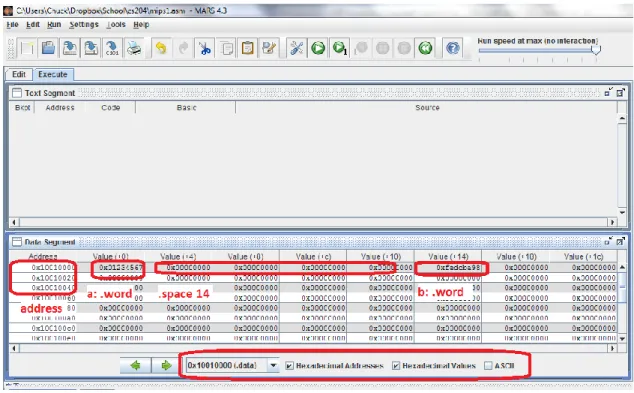634x393 pixels.
Task: Paste from clipboard icon
Action: click(247, 49)
